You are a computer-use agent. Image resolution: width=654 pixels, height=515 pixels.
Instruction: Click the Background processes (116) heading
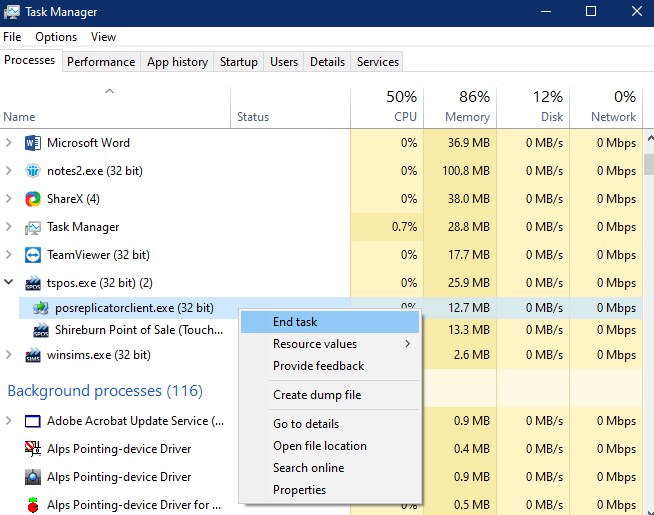(105, 391)
